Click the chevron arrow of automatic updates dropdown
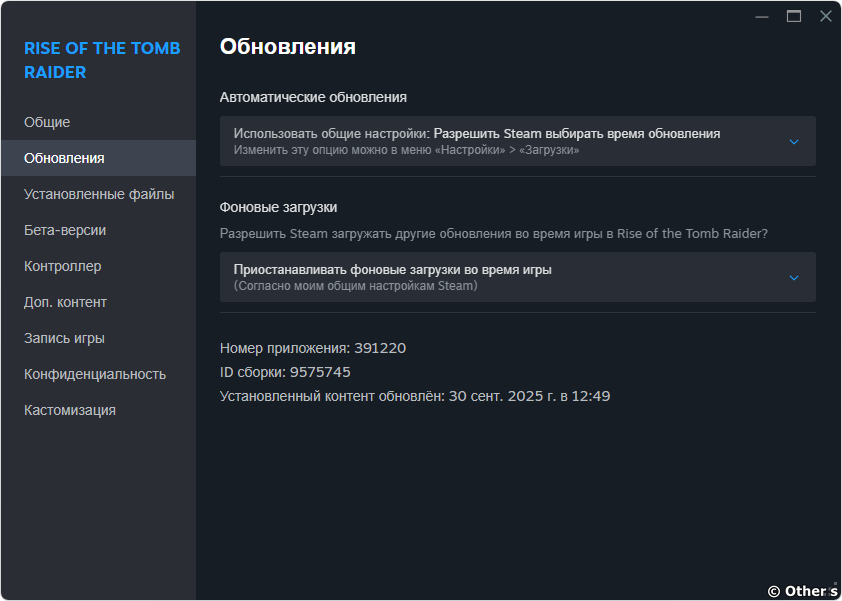The height and width of the screenshot is (601, 842). 794,142
